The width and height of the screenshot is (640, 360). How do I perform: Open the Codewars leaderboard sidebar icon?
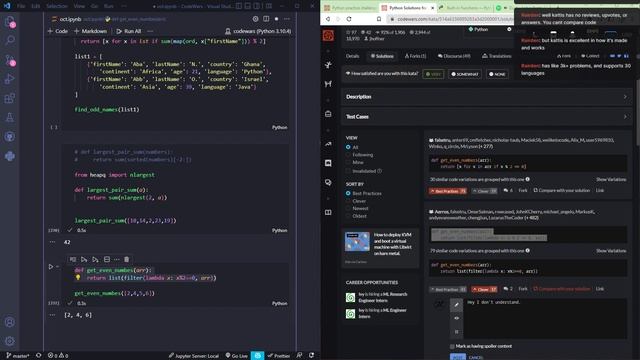[328, 144]
